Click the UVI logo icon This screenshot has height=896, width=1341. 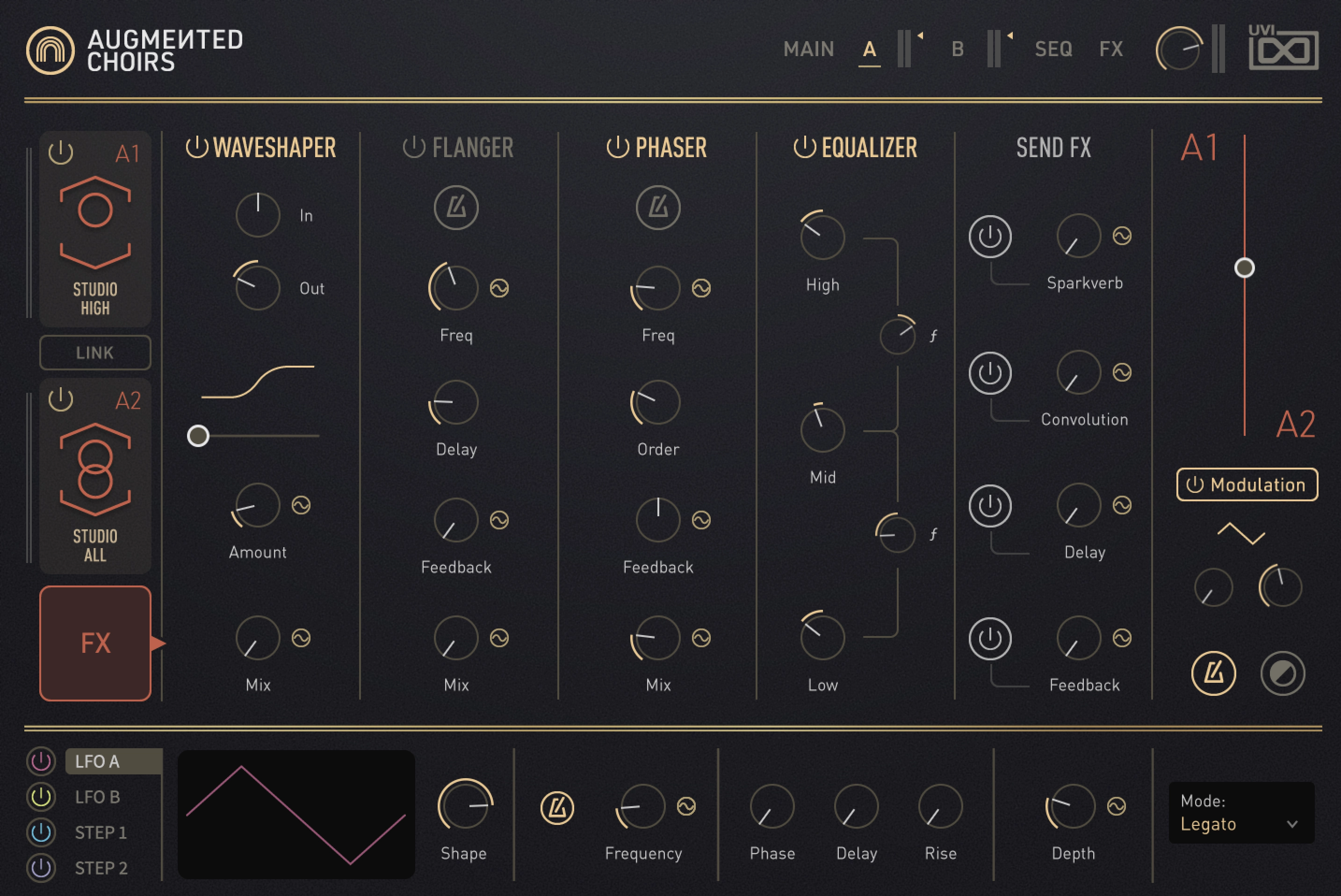[x=1283, y=48]
